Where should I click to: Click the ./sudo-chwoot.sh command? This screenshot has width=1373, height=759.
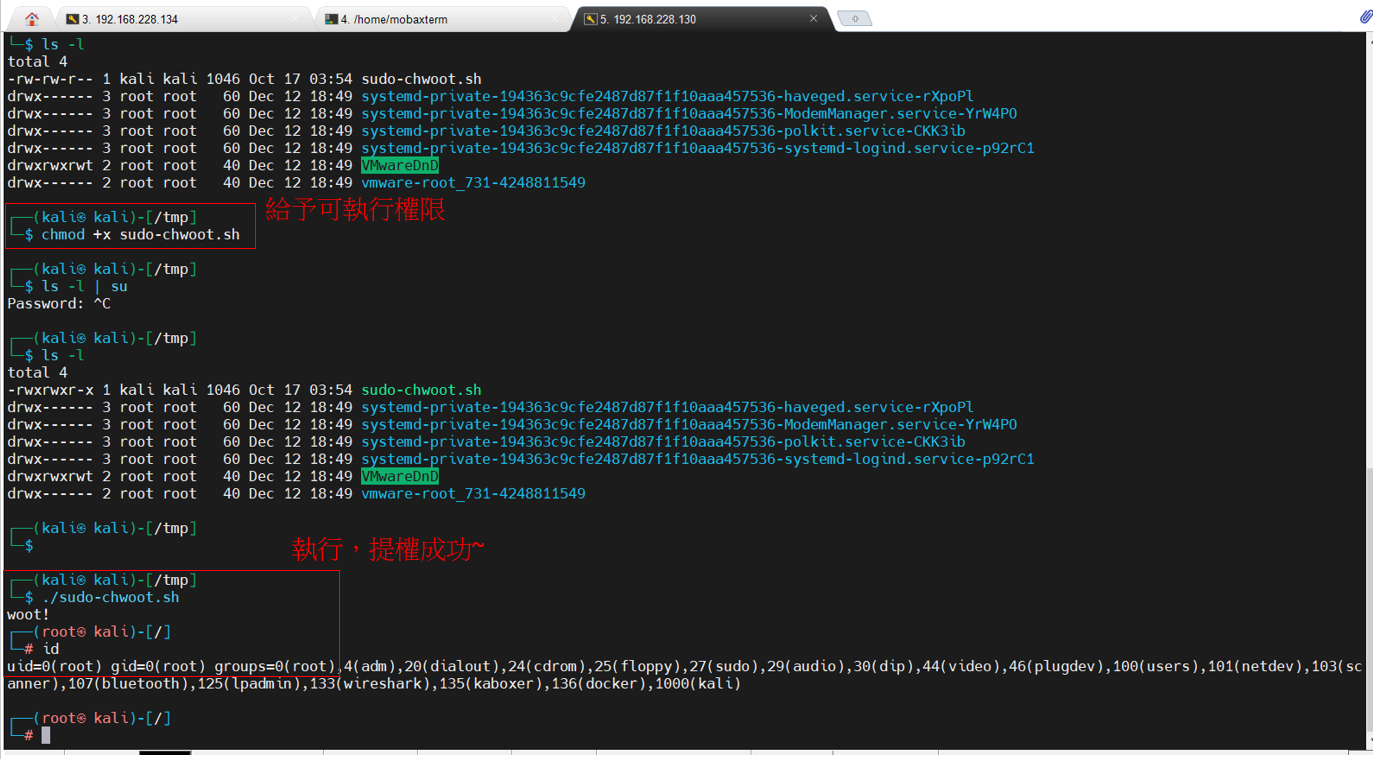tap(111, 598)
